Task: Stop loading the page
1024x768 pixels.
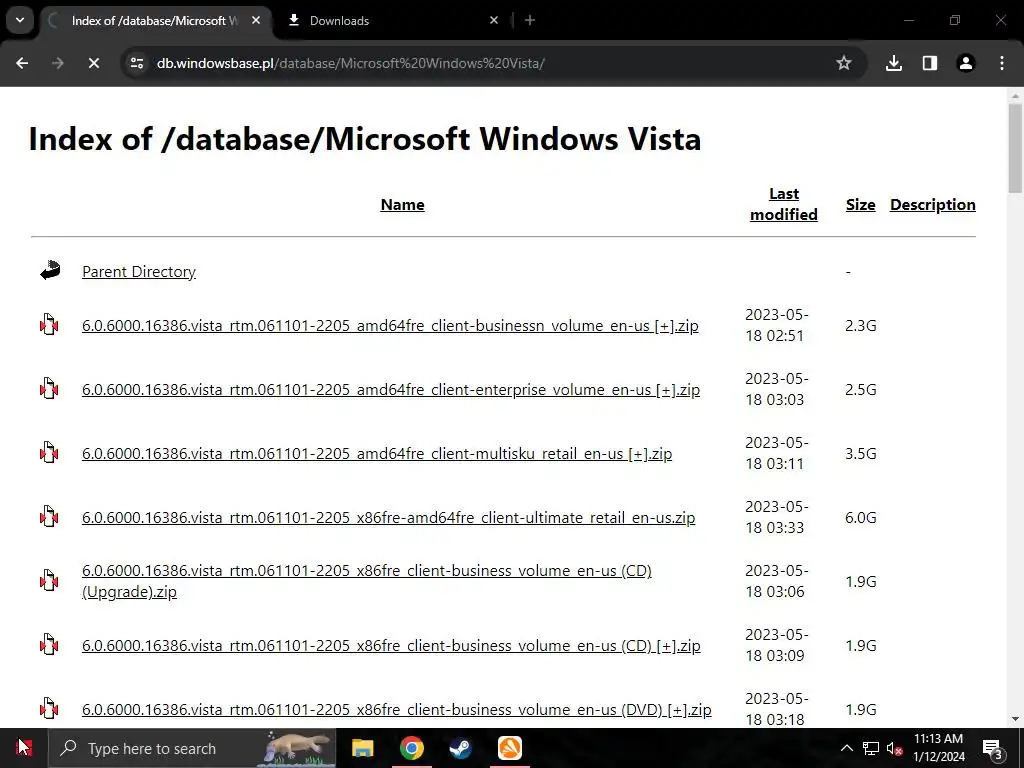Action: pos(93,63)
